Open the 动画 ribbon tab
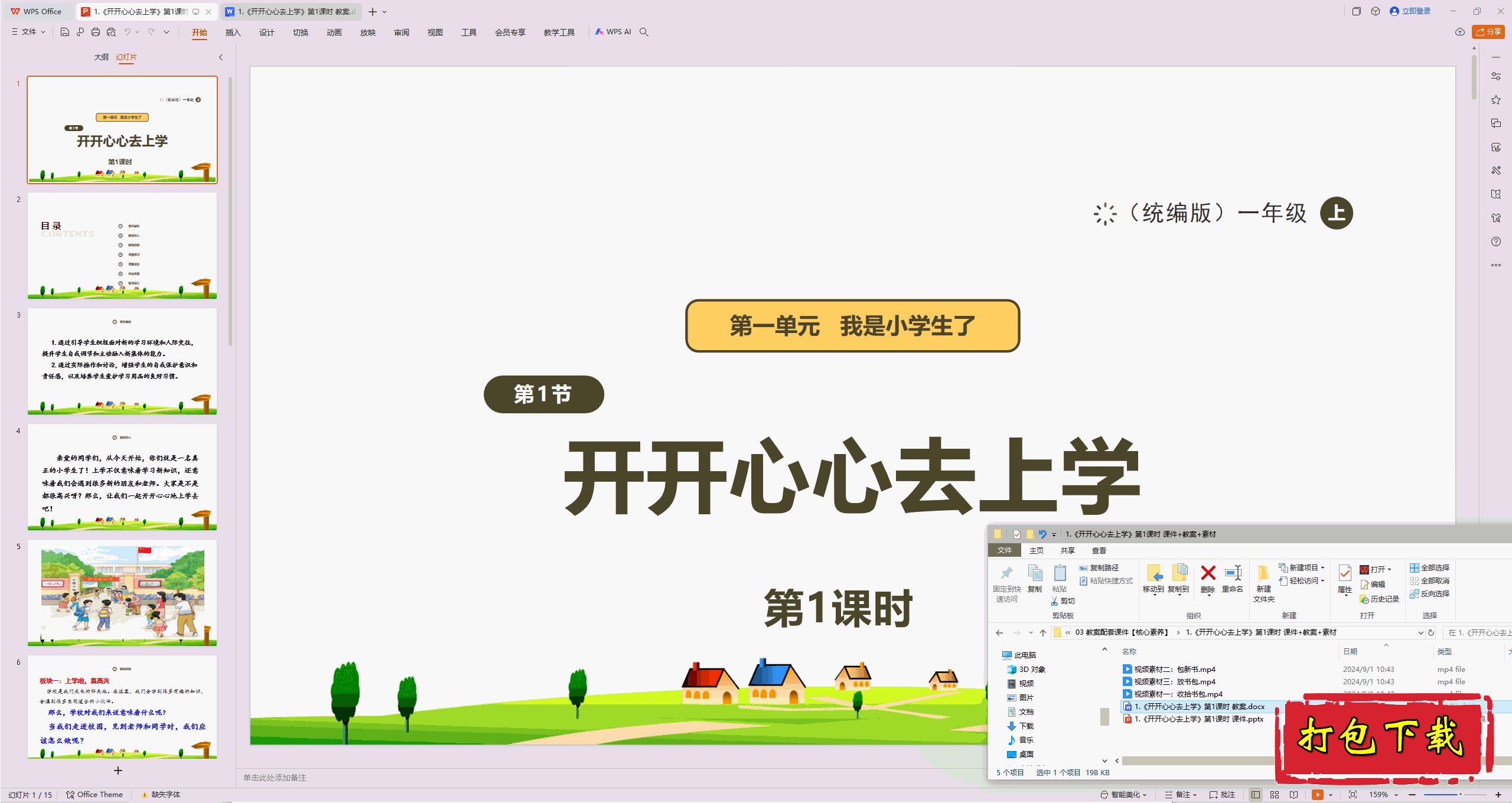This screenshot has height=803, width=1512. point(334,32)
